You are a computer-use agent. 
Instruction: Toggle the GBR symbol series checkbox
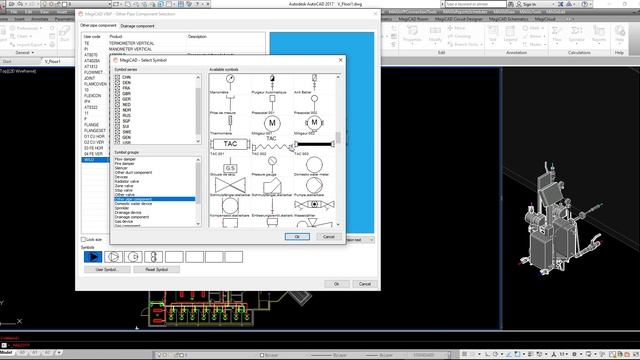pos(117,93)
